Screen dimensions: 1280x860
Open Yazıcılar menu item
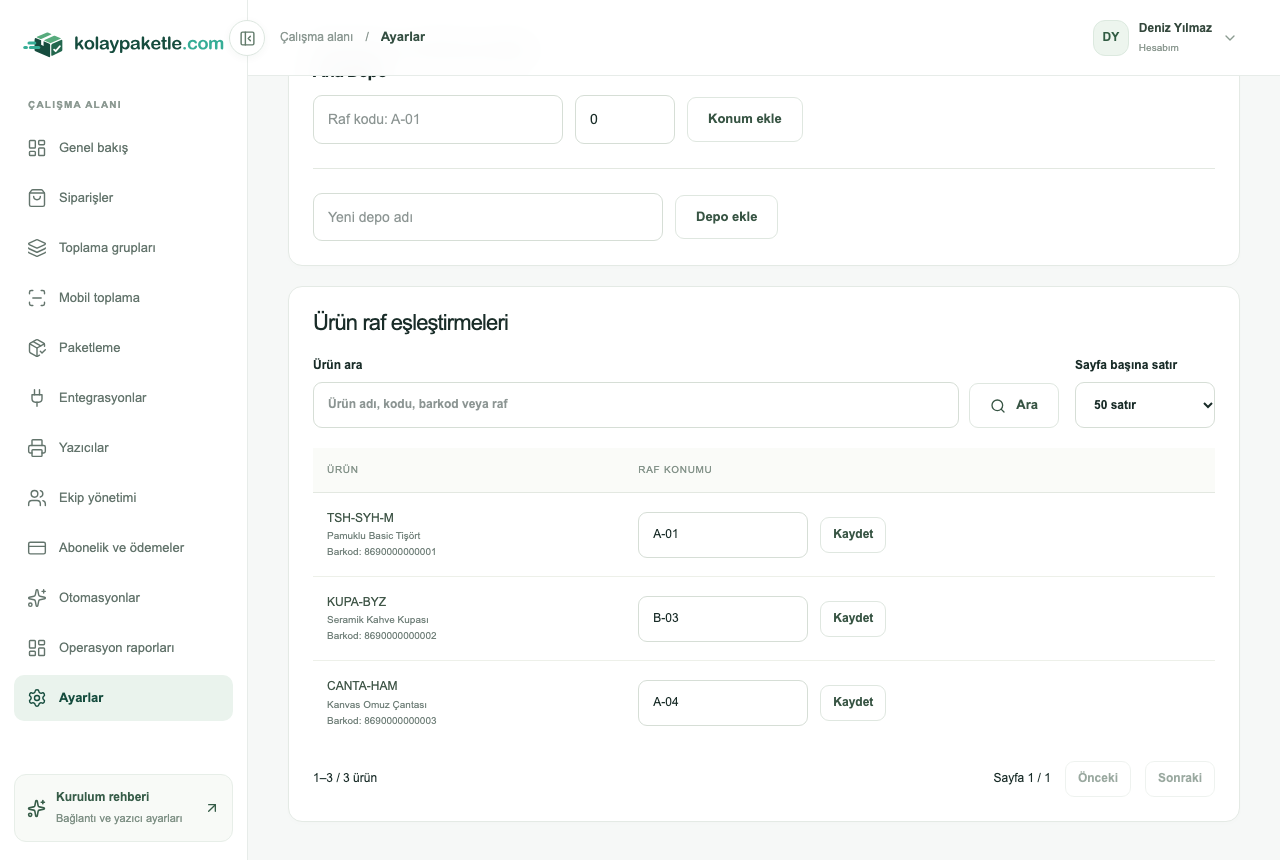(x=123, y=448)
